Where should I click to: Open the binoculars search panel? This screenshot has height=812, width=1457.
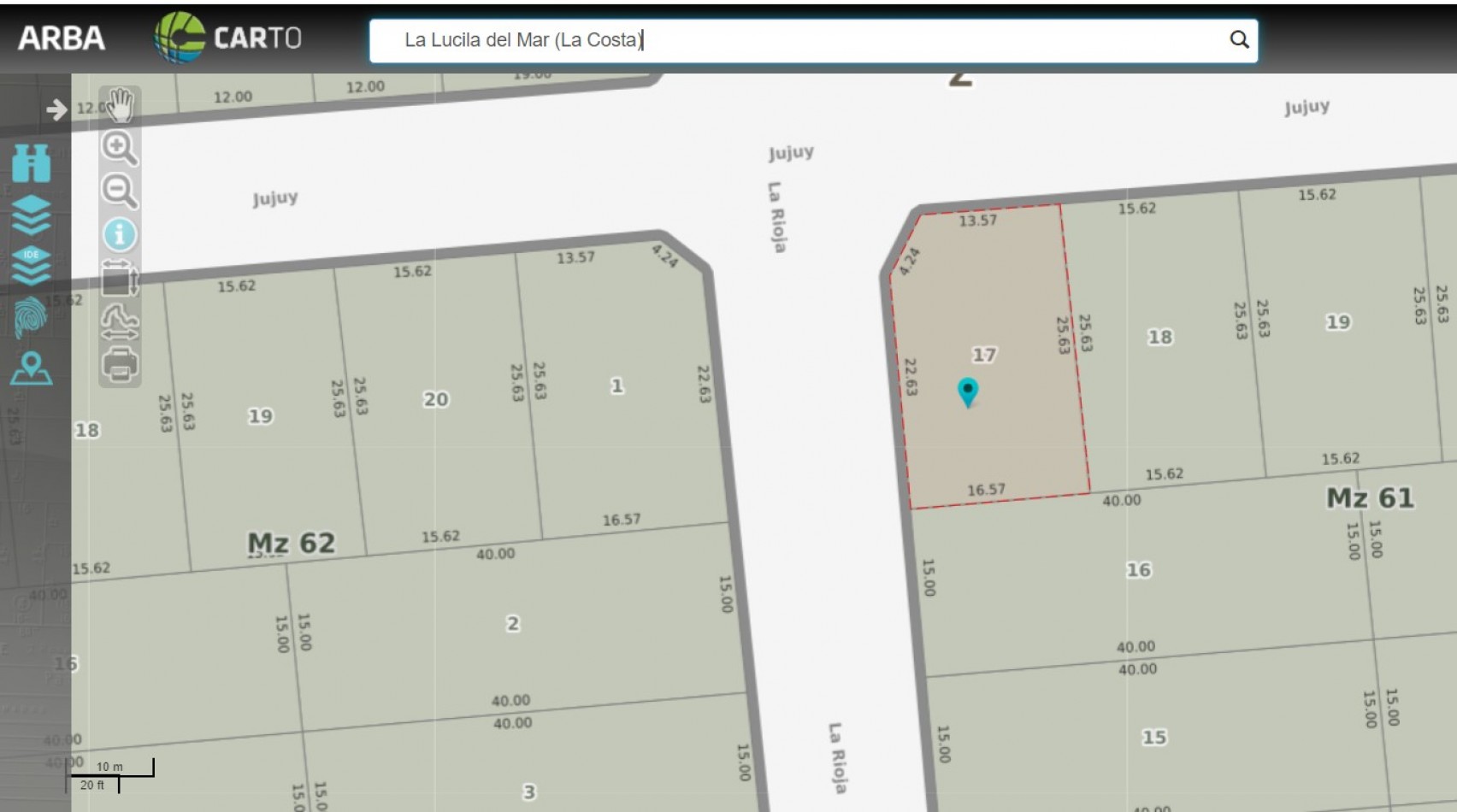[32, 162]
